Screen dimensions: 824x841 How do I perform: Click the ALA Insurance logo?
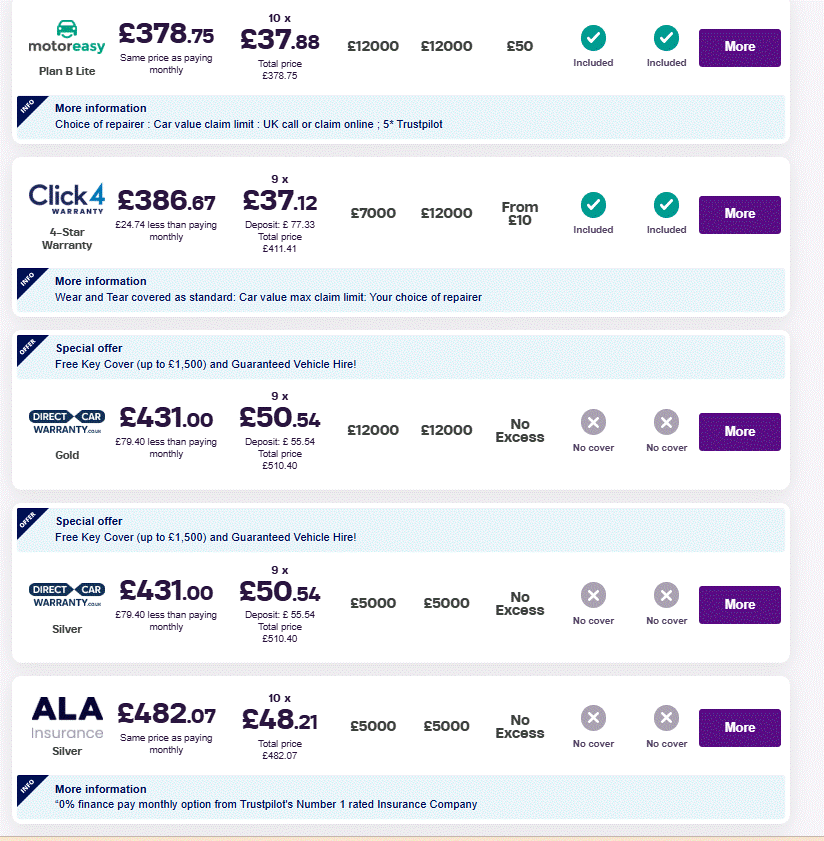[67, 718]
